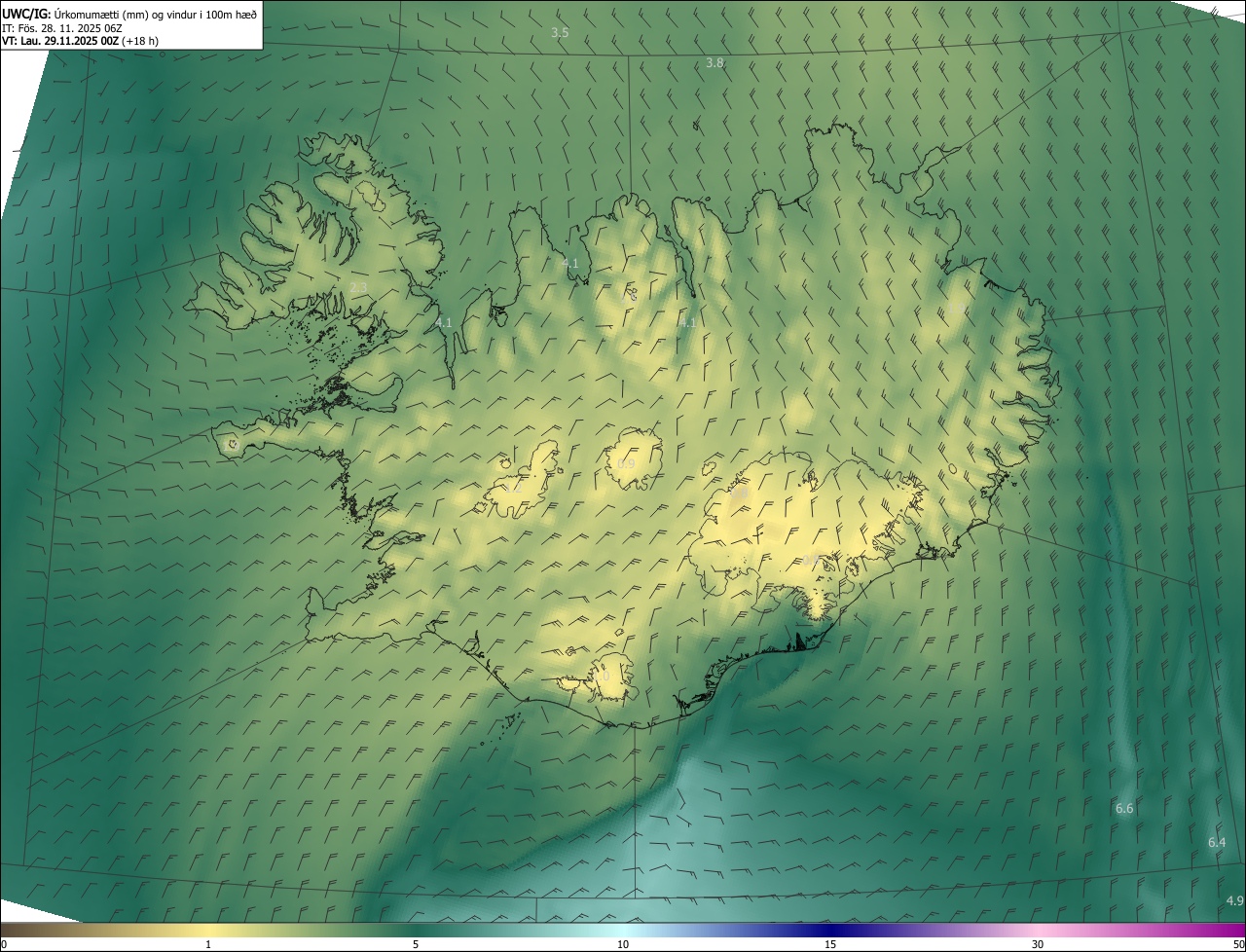Screen dimensions: 1246x952
Task: Click the 2.3 value label in the Westfjords
Action: (358, 287)
